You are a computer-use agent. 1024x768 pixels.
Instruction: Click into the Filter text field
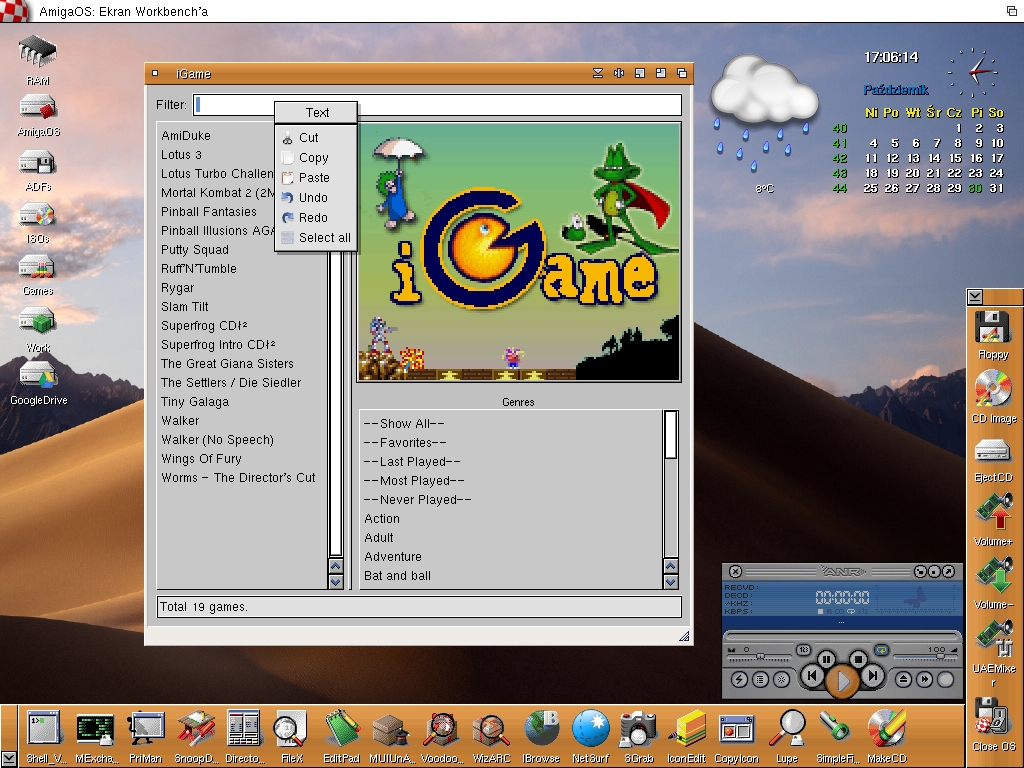tap(438, 104)
